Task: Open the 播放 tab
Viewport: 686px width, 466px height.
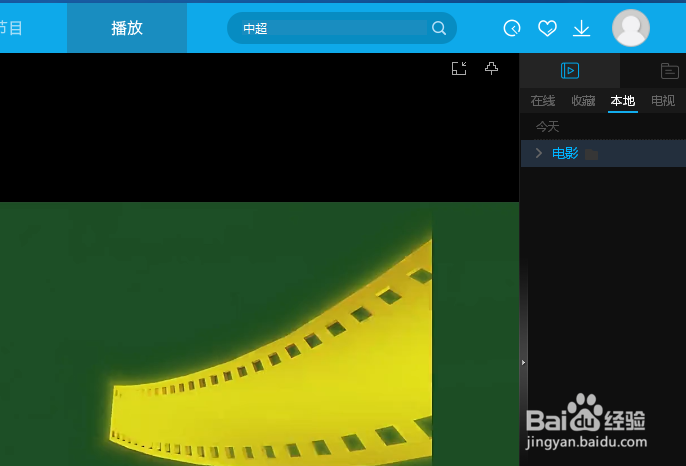Action: [x=127, y=28]
